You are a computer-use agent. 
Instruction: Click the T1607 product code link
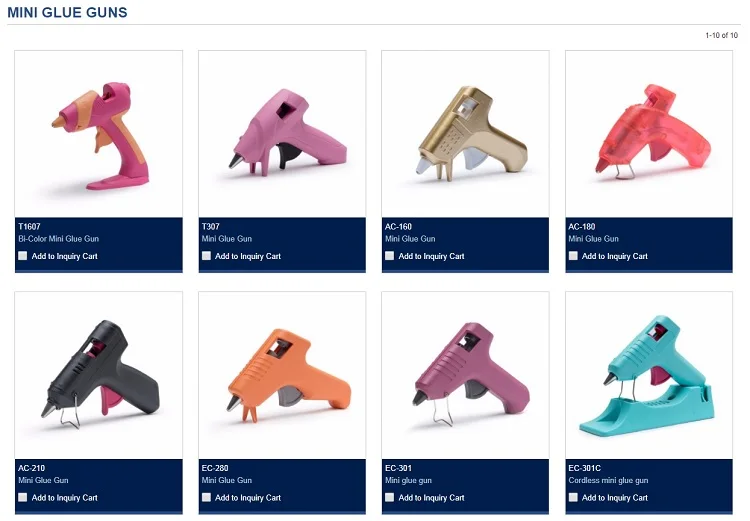(x=29, y=227)
